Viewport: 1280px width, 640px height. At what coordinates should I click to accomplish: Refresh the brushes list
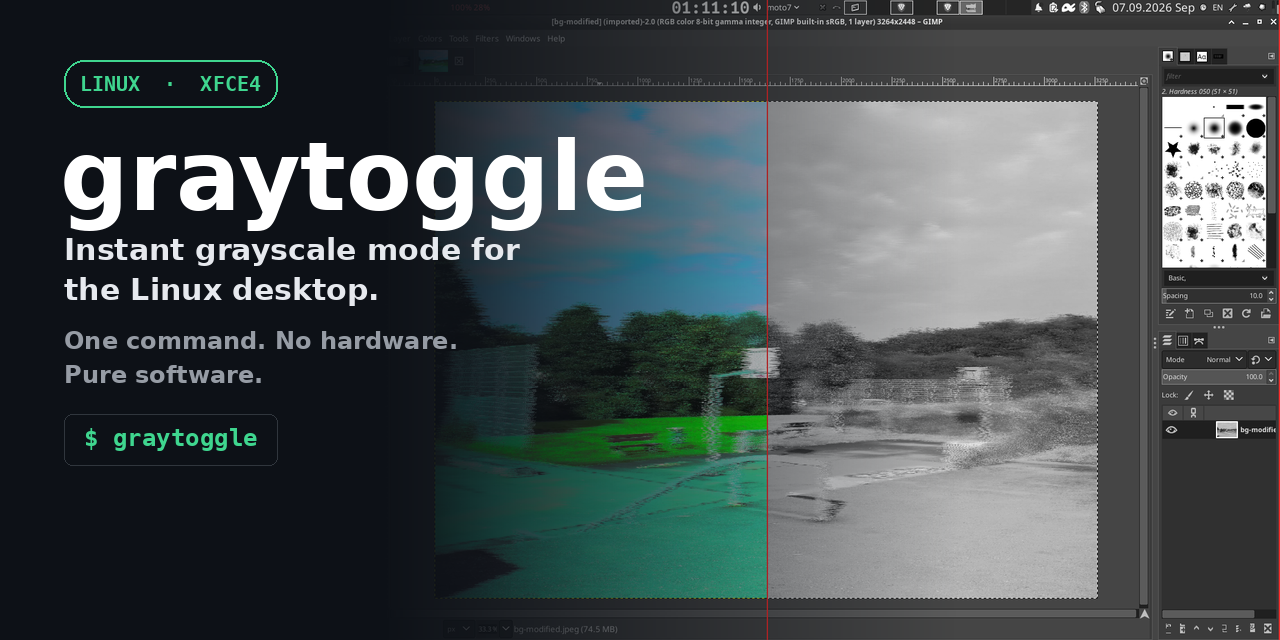(1246, 313)
